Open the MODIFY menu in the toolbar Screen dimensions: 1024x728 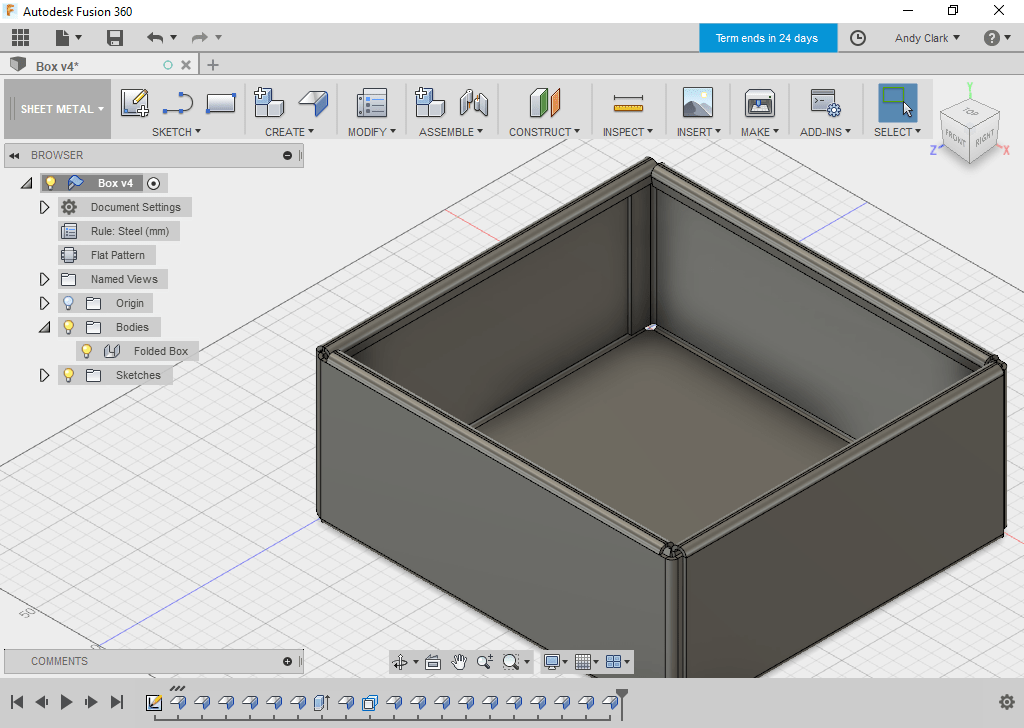[371, 131]
